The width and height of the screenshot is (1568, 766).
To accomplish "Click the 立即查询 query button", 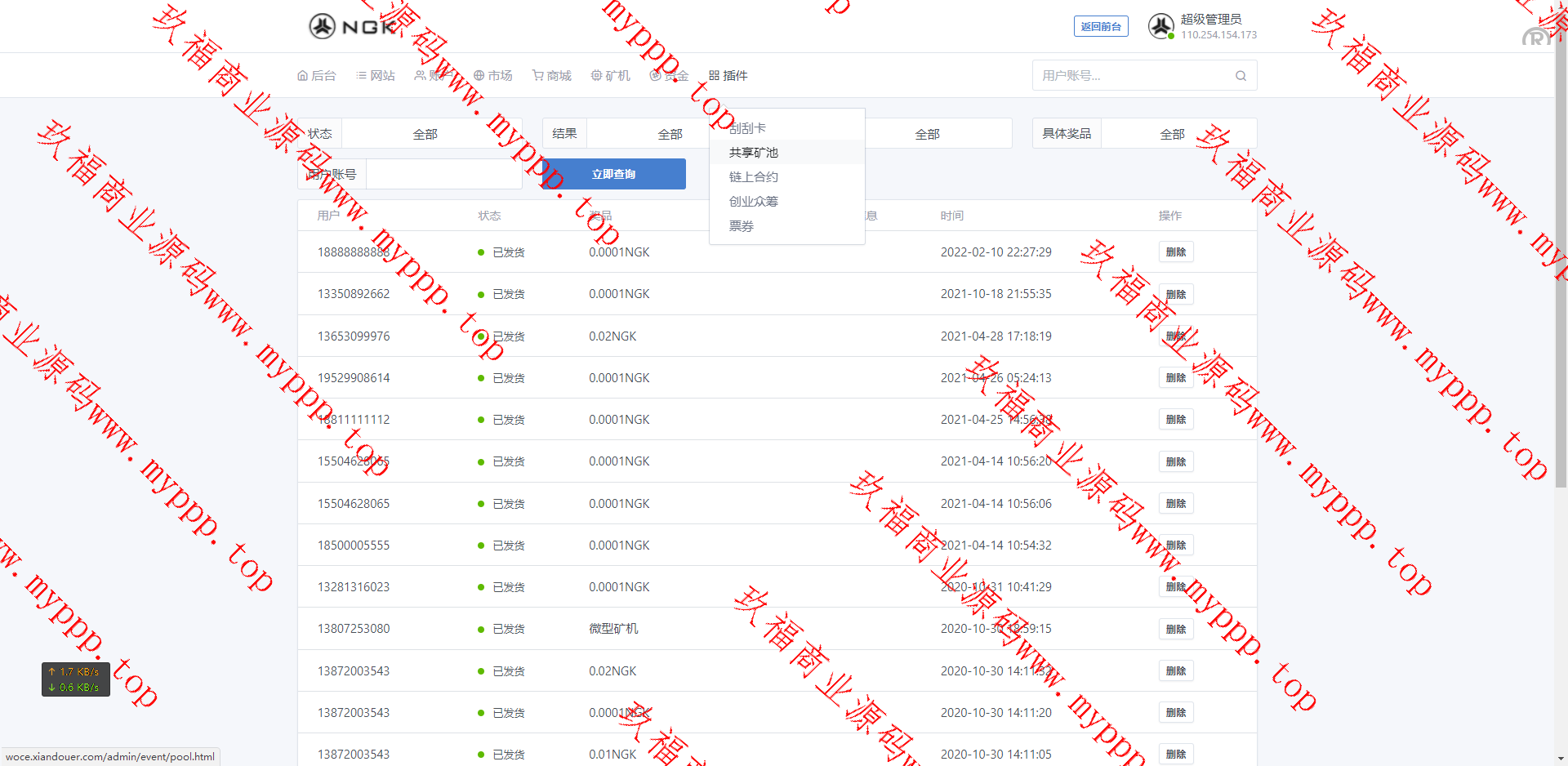I will (613, 174).
